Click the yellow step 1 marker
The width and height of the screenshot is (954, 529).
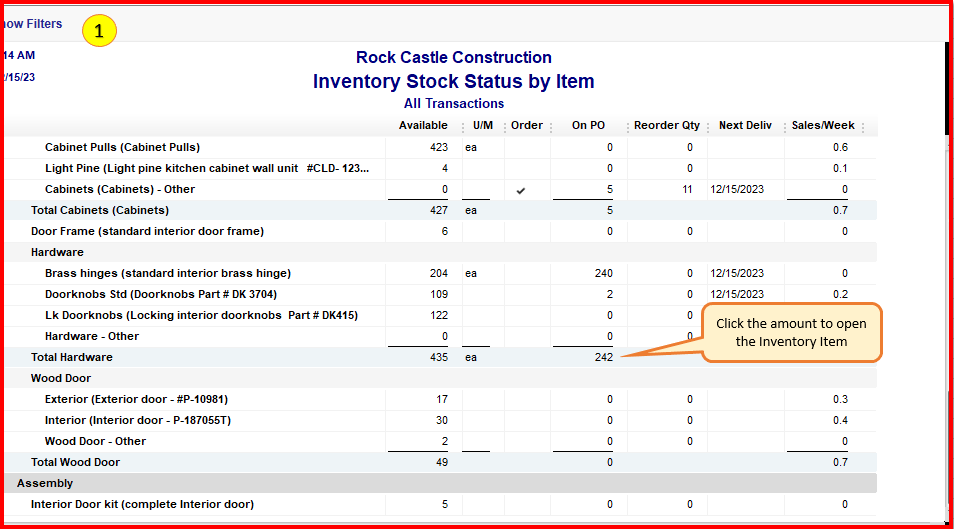99,30
